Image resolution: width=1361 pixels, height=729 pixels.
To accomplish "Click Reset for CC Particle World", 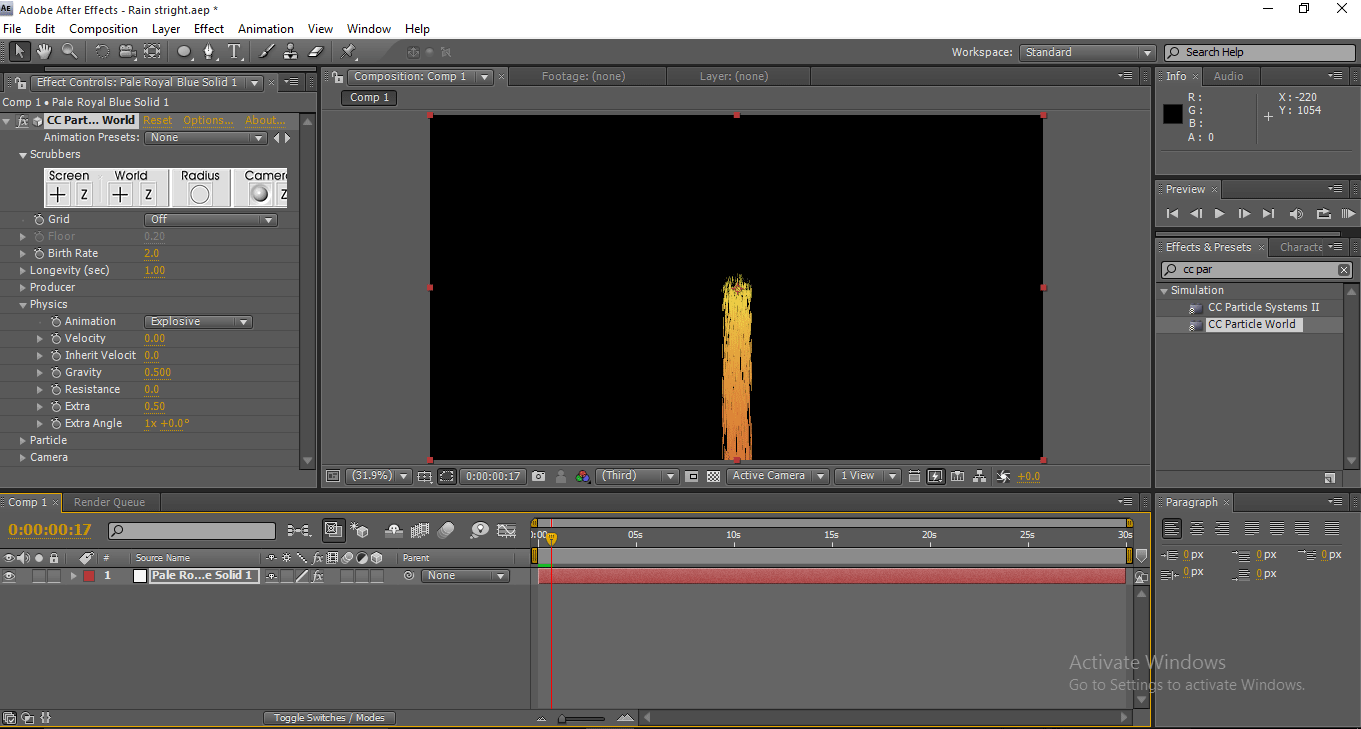I will pyautogui.click(x=157, y=120).
